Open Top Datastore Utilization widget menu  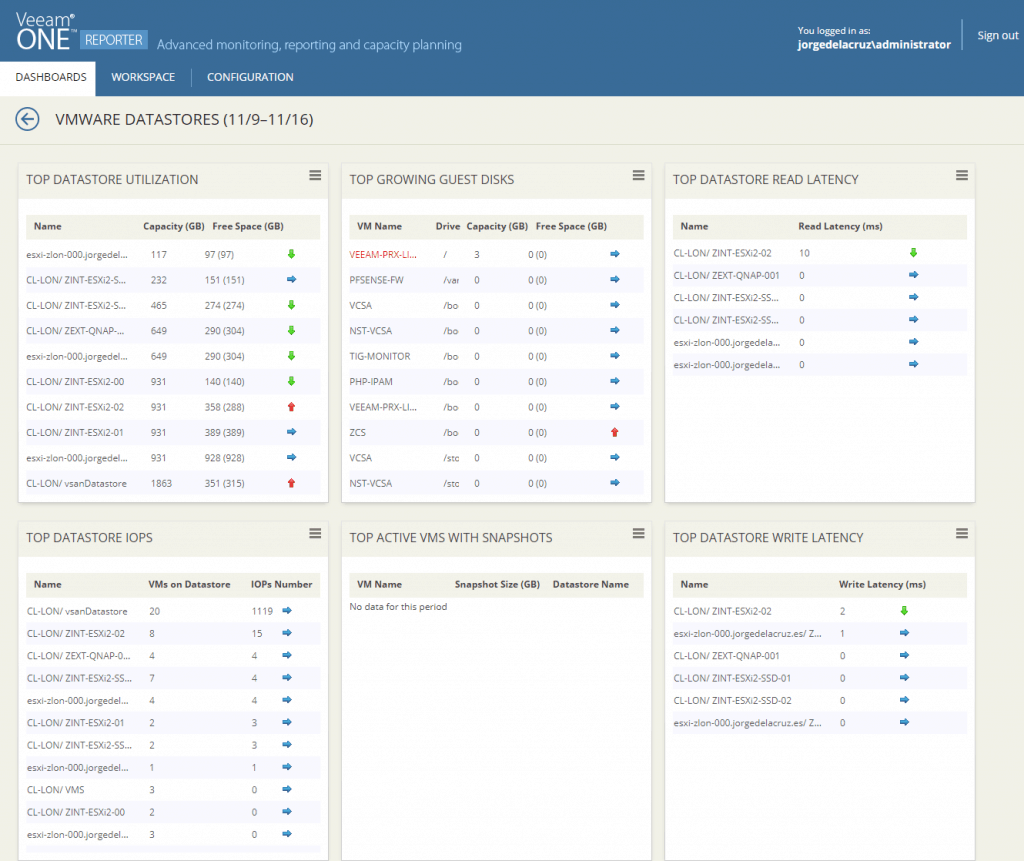coord(315,176)
